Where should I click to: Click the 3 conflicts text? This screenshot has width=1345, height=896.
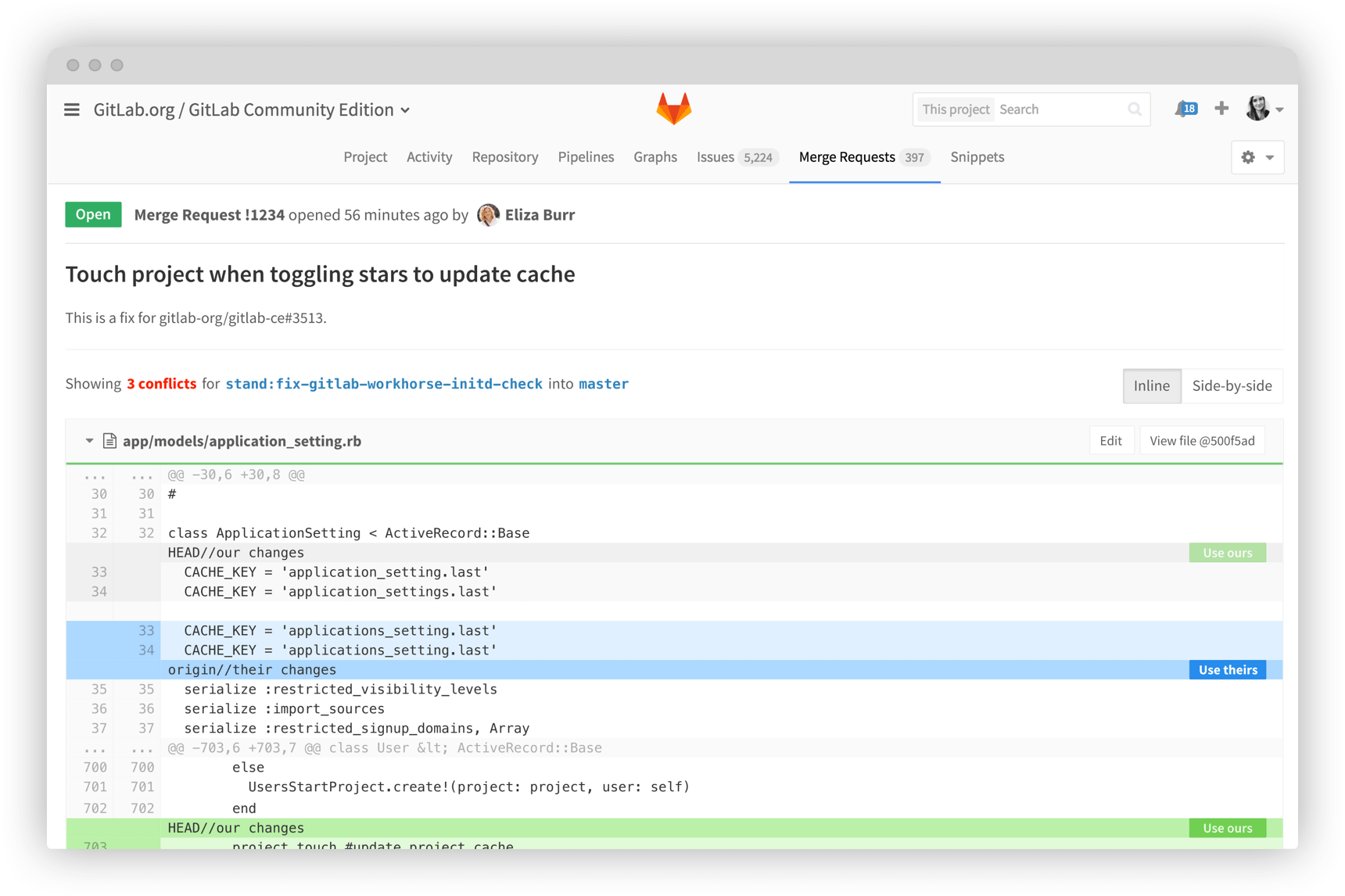[161, 384]
